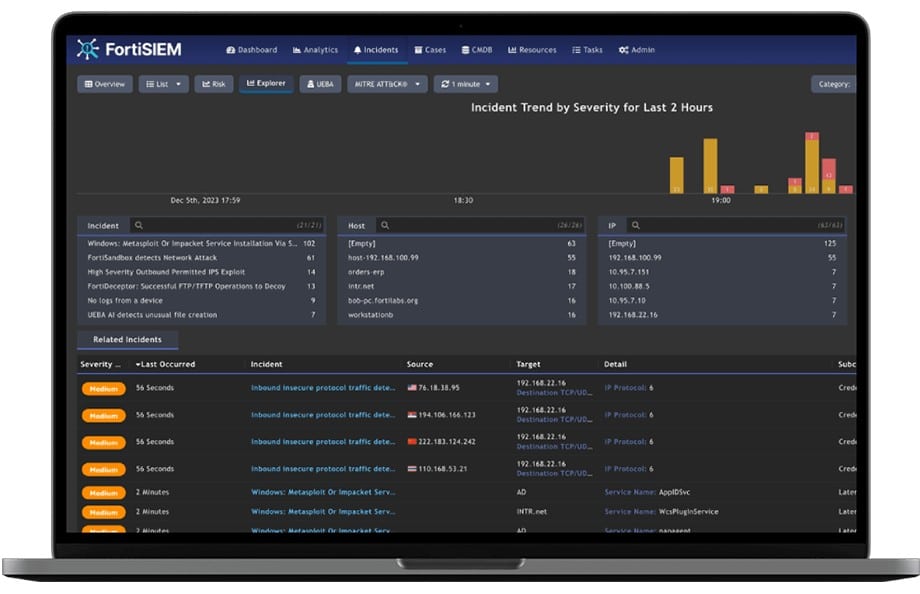Select 'UEBA AI detects unusual file creation'
The width and height of the screenshot is (920, 594).
point(201,315)
